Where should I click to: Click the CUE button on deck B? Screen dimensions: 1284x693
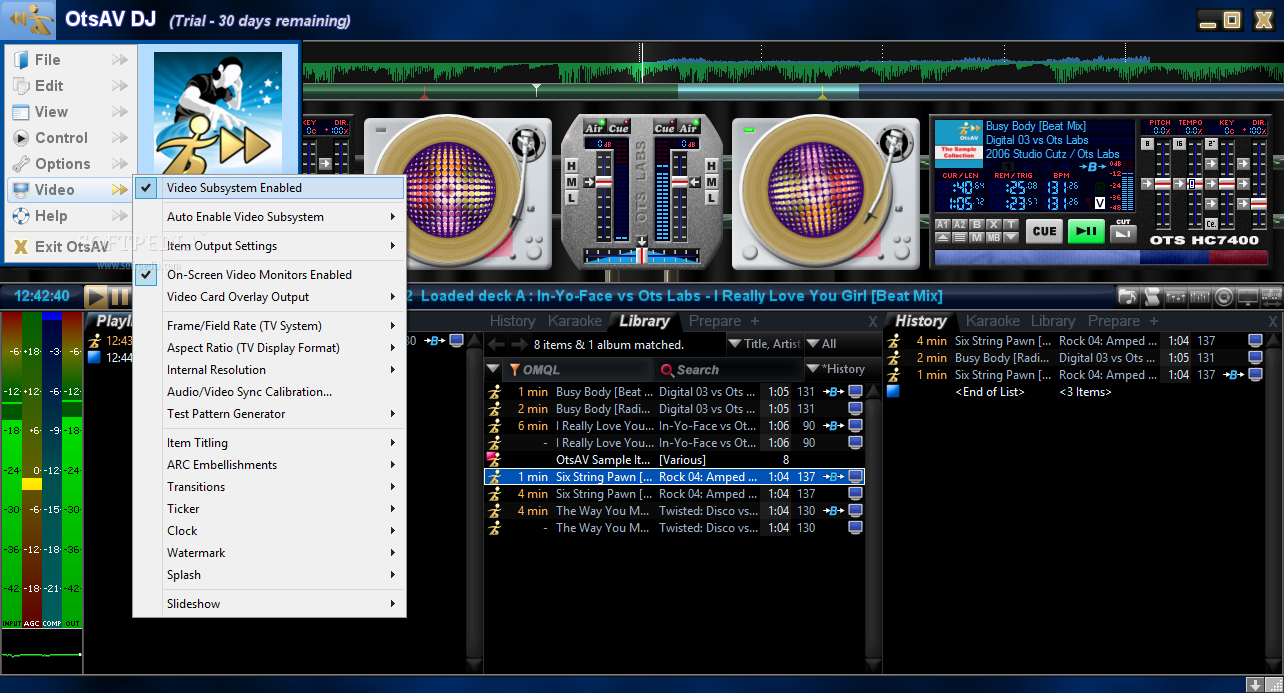coord(1044,231)
